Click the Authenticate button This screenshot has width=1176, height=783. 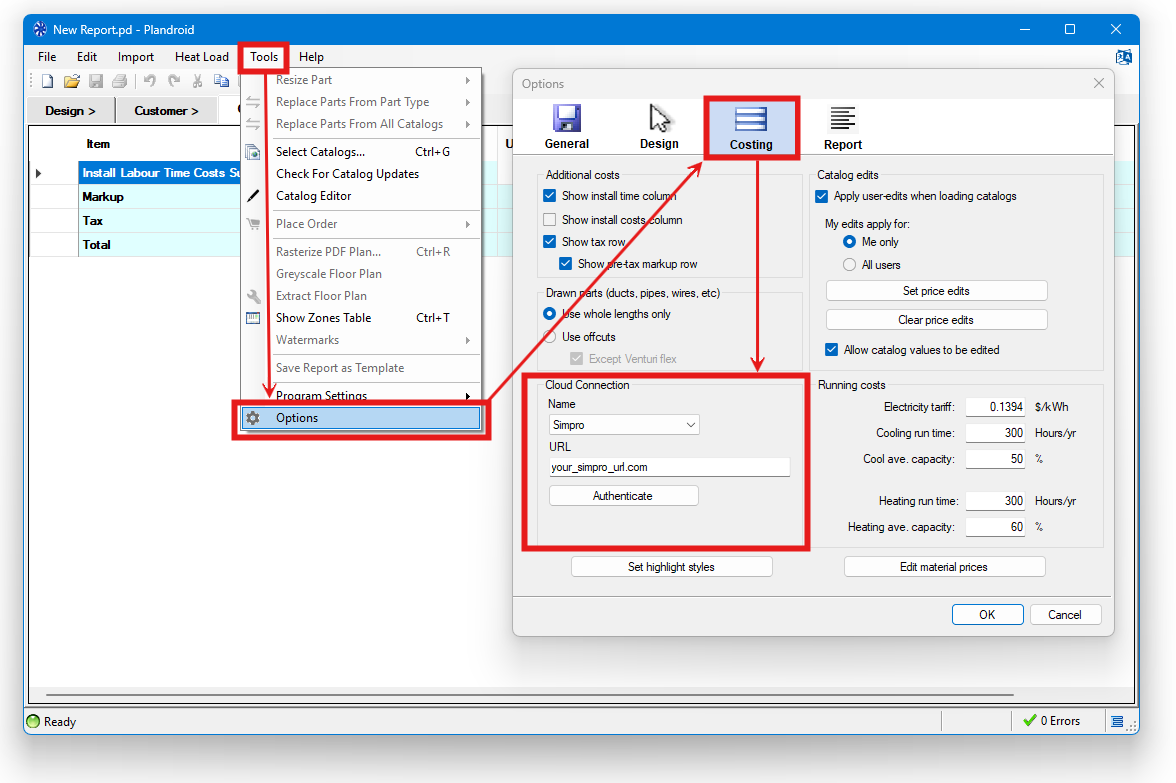[x=623, y=495]
